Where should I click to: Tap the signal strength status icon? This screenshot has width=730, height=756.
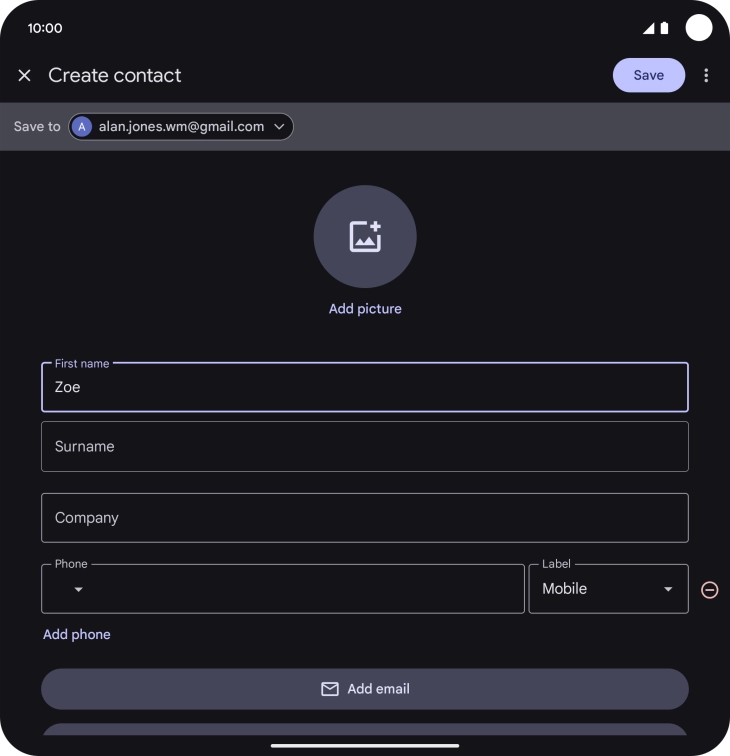pyautogui.click(x=649, y=28)
